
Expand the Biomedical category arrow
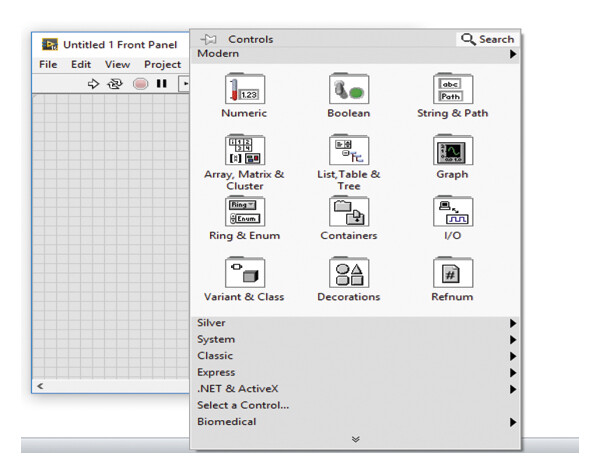[x=513, y=422]
